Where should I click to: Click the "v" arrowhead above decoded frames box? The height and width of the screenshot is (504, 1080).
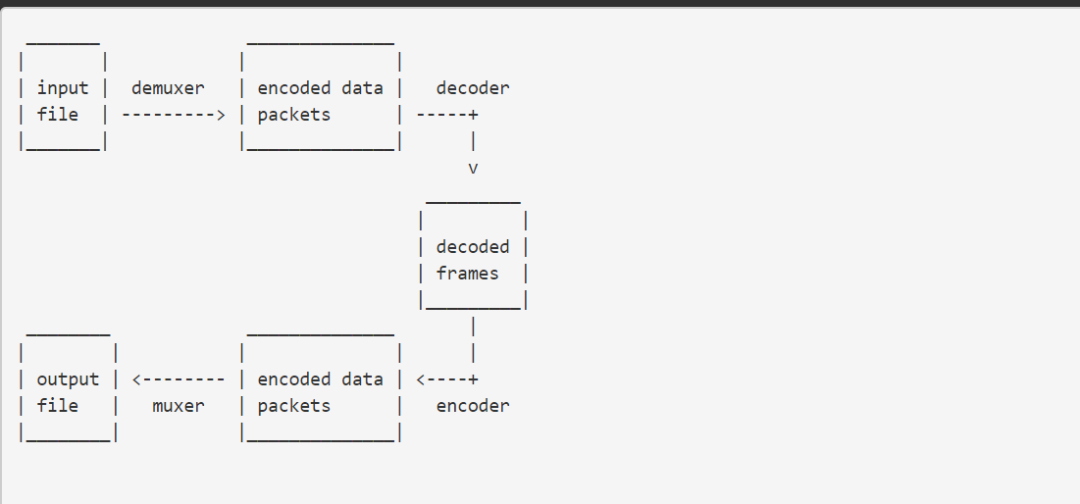coord(473,167)
